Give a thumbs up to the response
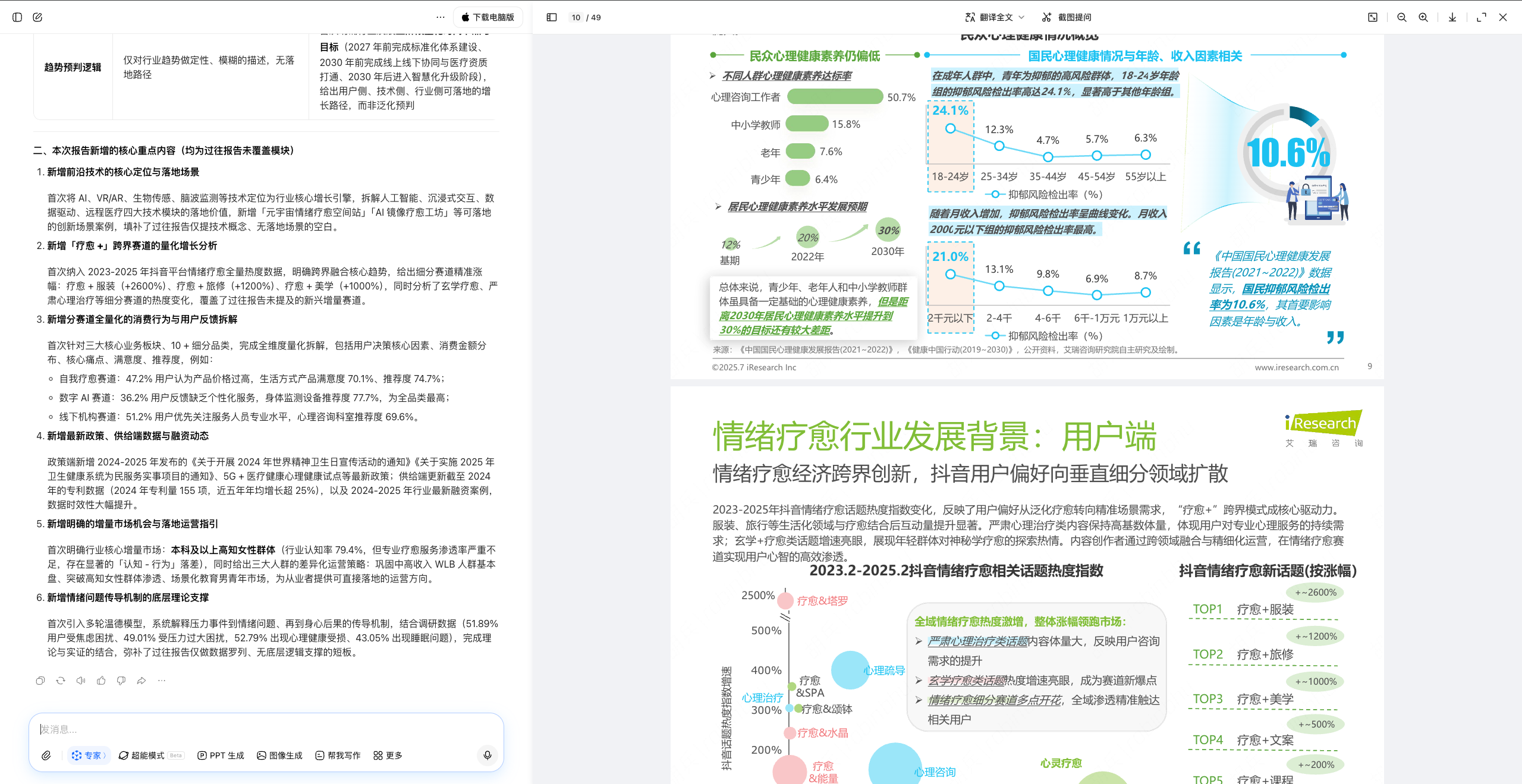Image resolution: width=1522 pixels, height=784 pixels. coord(101,681)
